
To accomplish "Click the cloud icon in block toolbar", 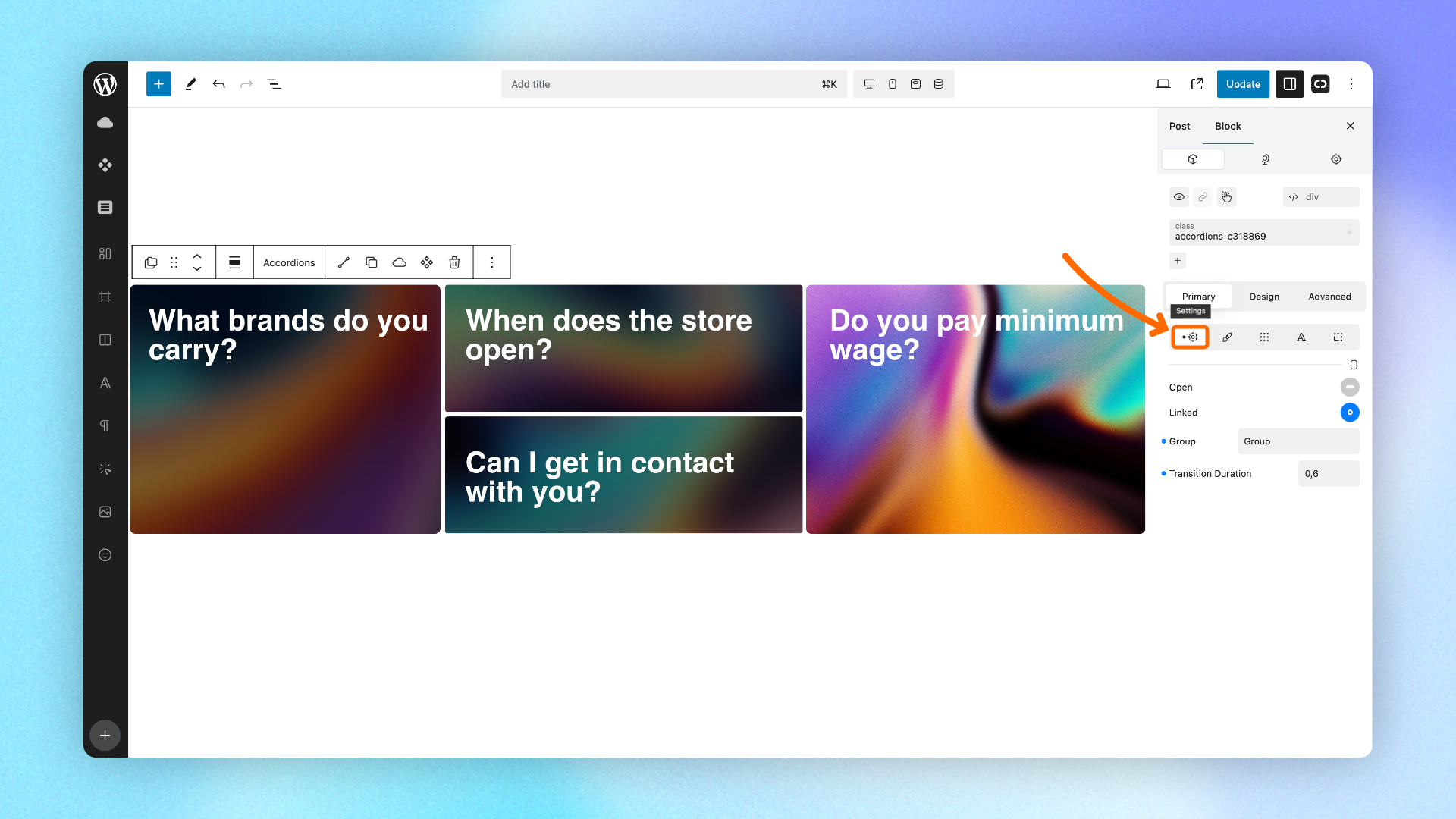I will point(399,262).
